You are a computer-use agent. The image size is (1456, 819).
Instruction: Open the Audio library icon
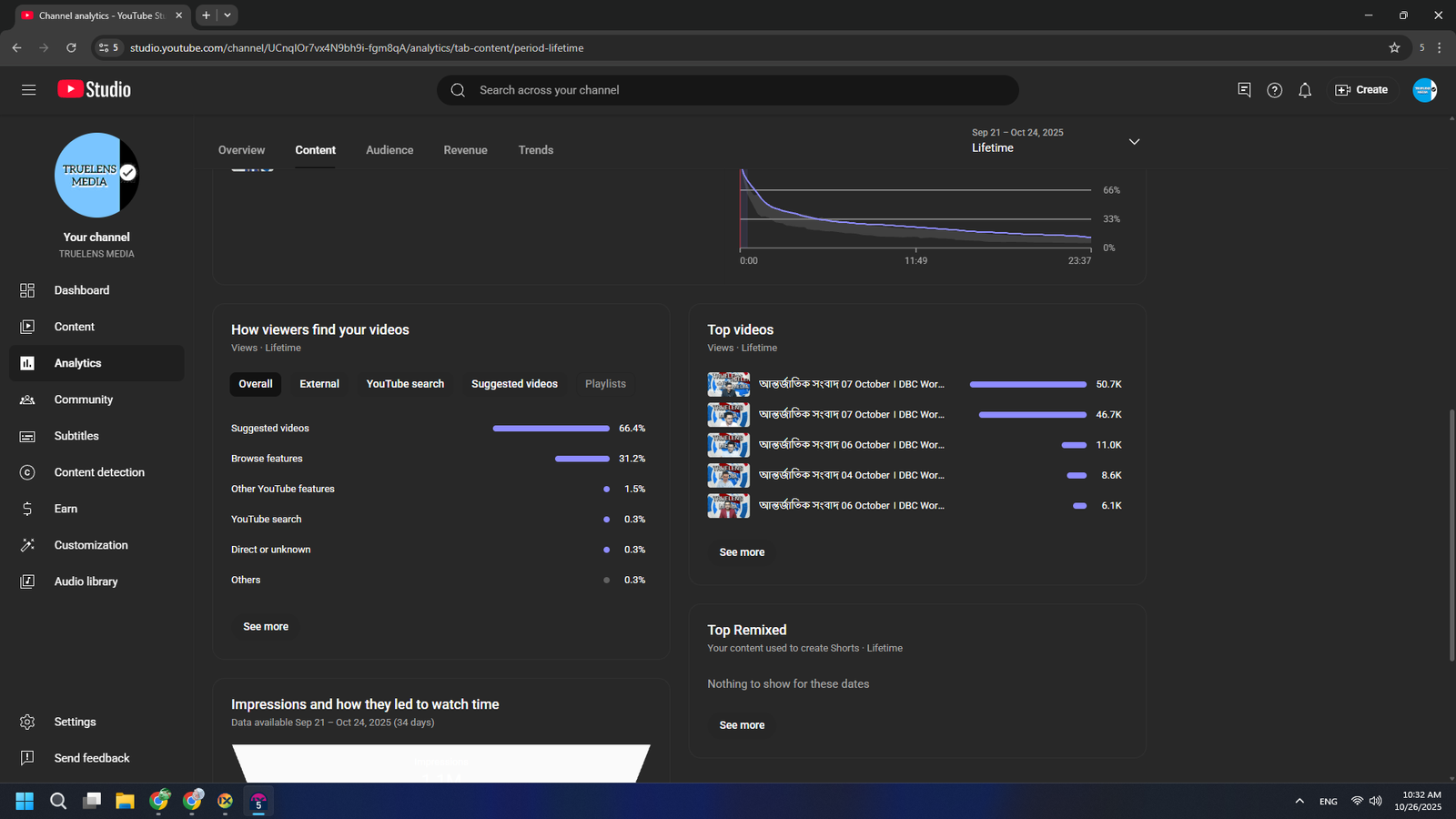pyautogui.click(x=27, y=581)
